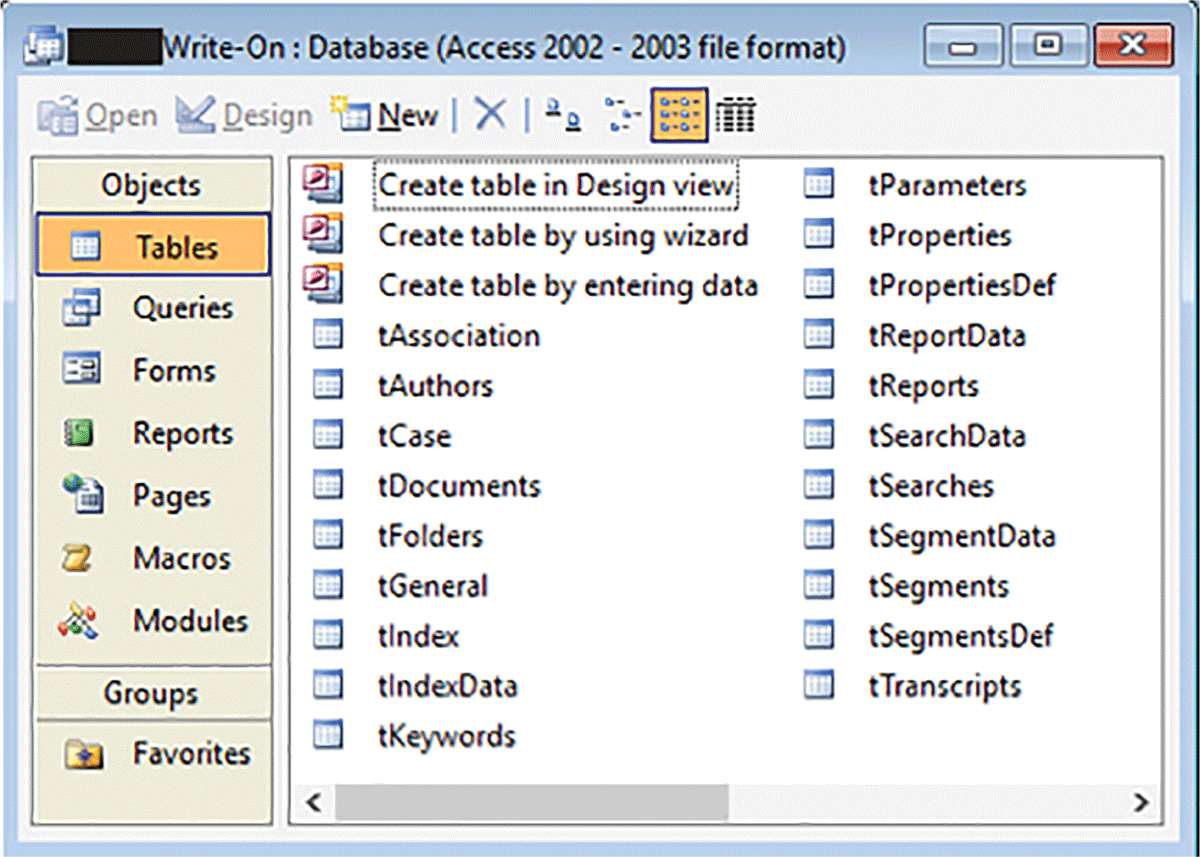Select Tables in Objects pane

coord(153,245)
